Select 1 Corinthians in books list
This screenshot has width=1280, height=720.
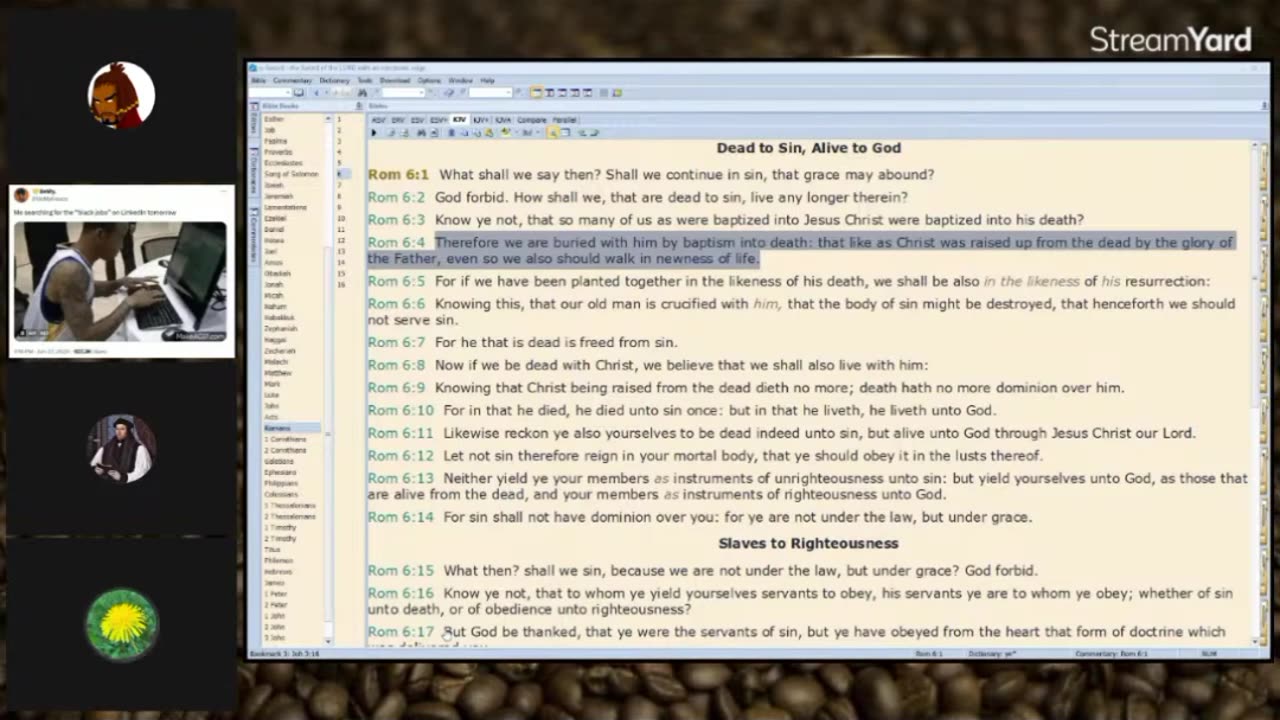(x=287, y=439)
